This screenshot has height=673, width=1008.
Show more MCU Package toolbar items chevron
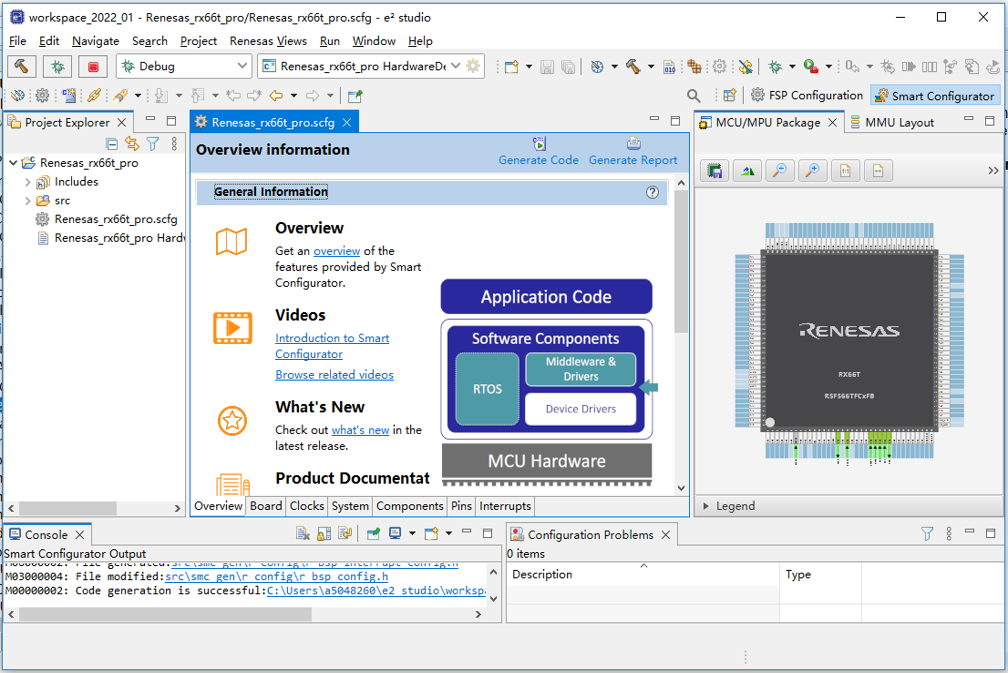click(993, 170)
